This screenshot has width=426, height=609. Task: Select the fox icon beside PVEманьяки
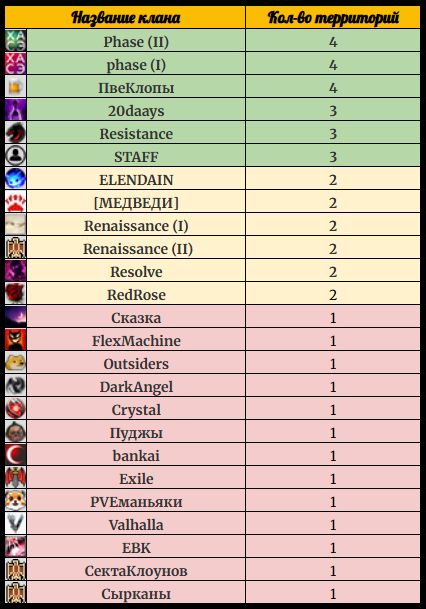click(16, 500)
